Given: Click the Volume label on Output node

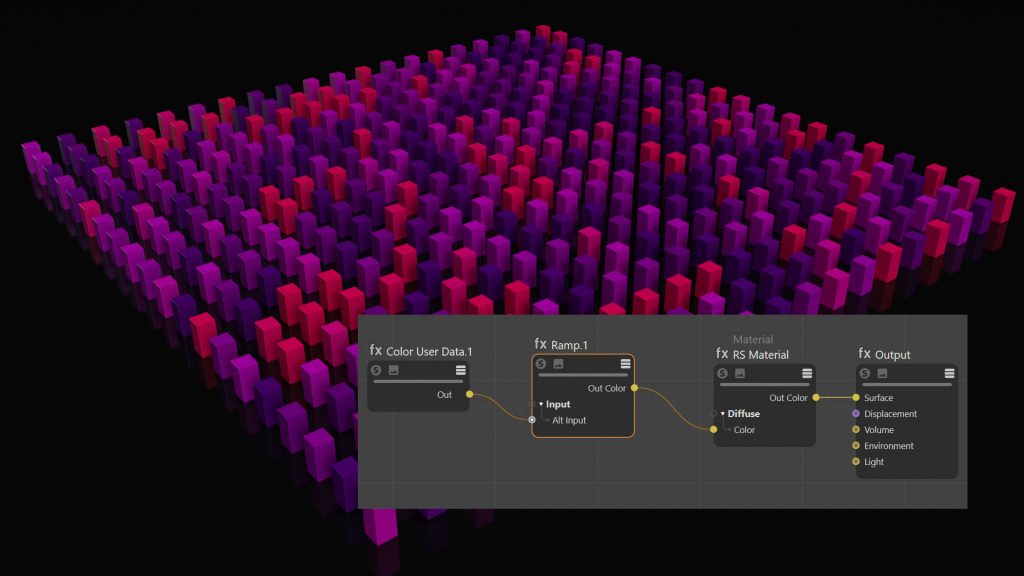Looking at the screenshot, I should (x=879, y=430).
